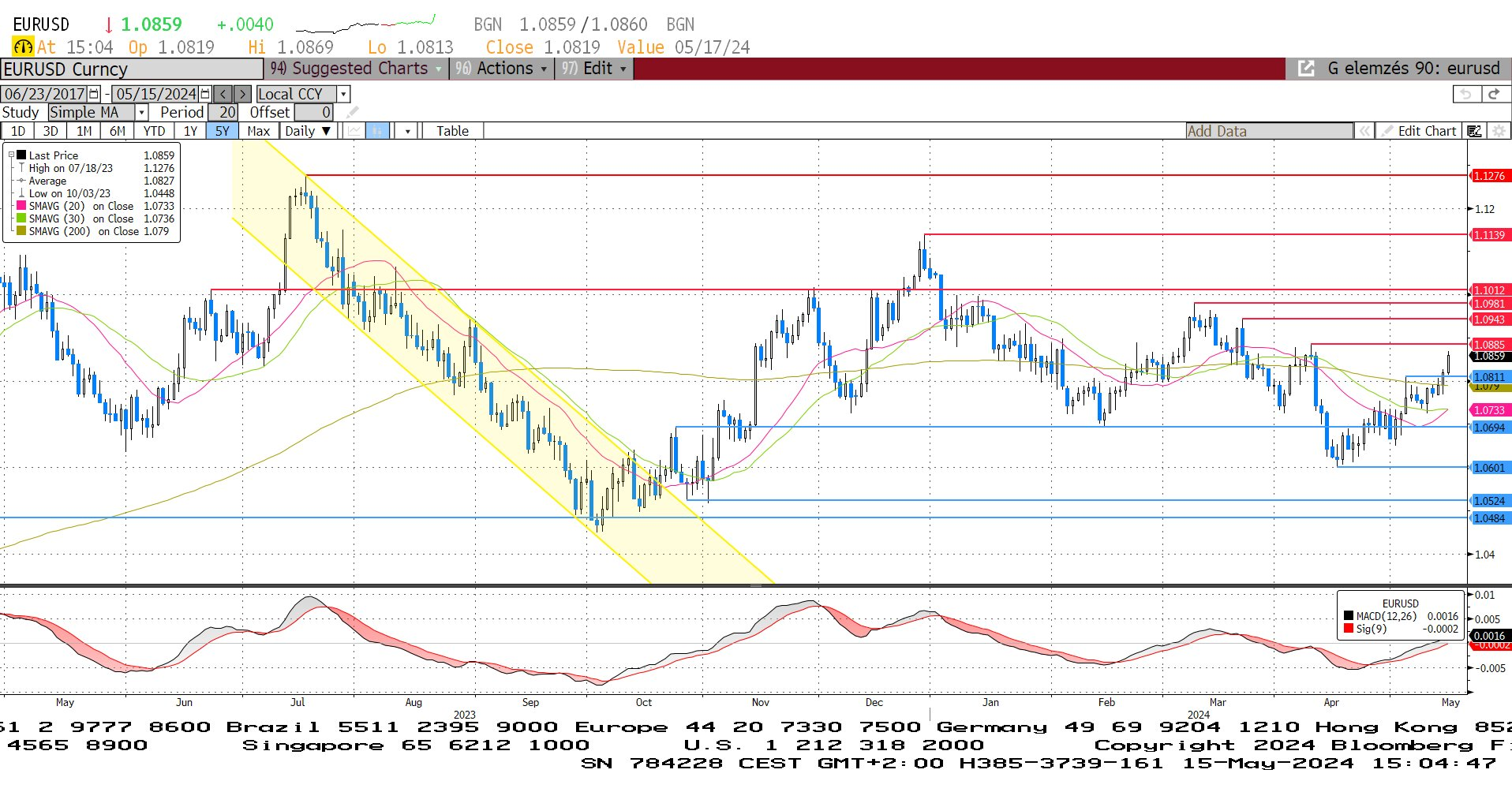Click the Average legend row
The width and height of the screenshot is (1512, 807).
(x=96, y=181)
